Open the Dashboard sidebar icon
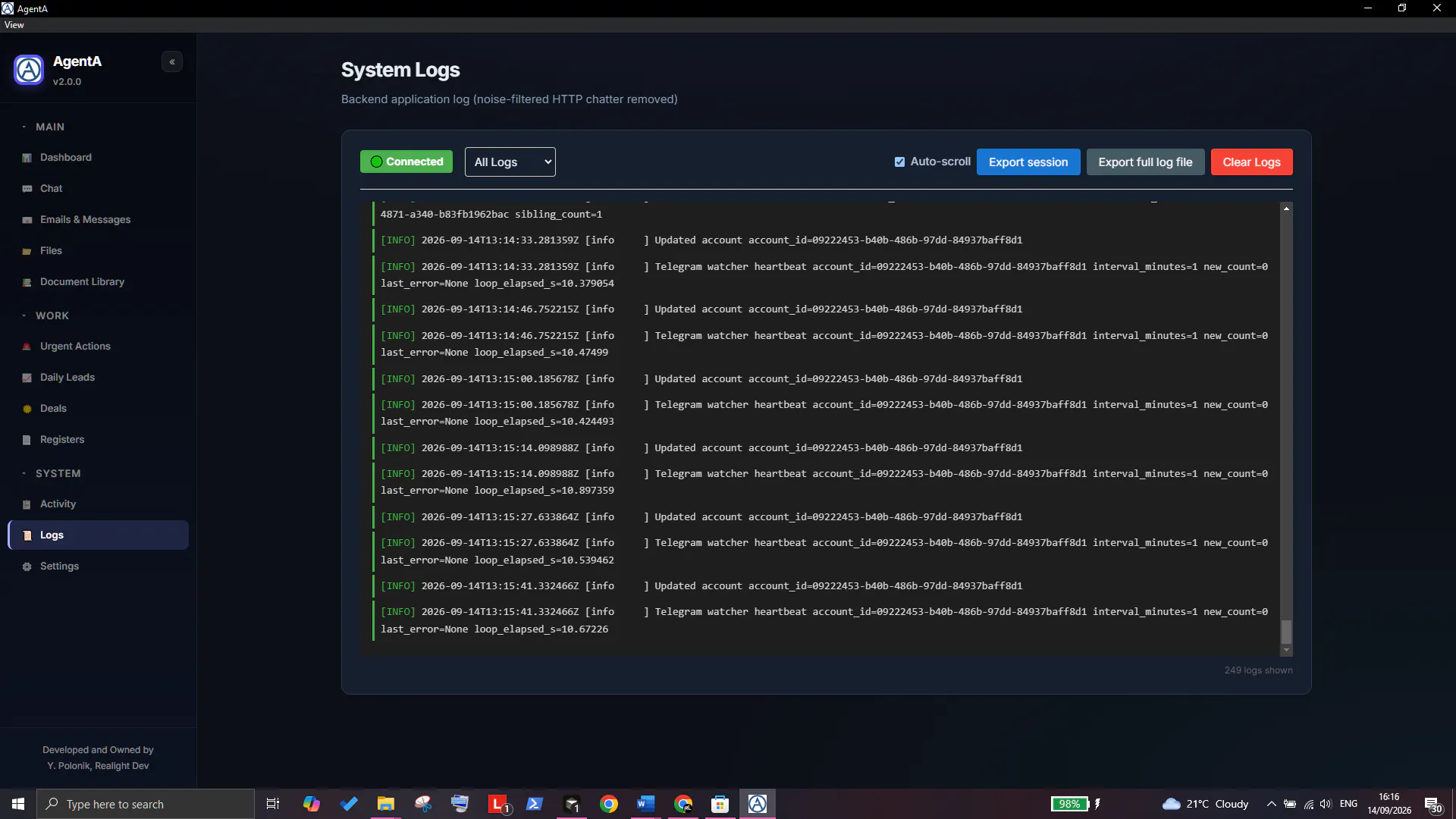 click(27, 158)
